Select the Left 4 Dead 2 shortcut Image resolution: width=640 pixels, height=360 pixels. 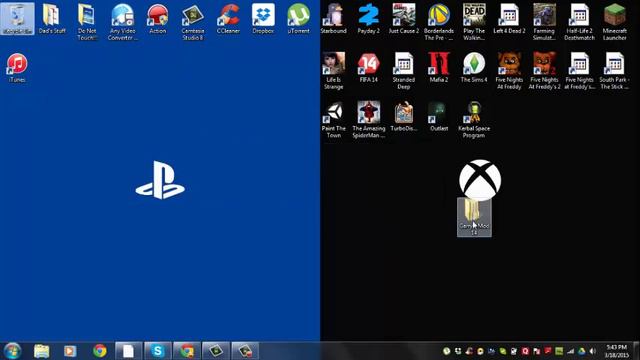tap(509, 19)
